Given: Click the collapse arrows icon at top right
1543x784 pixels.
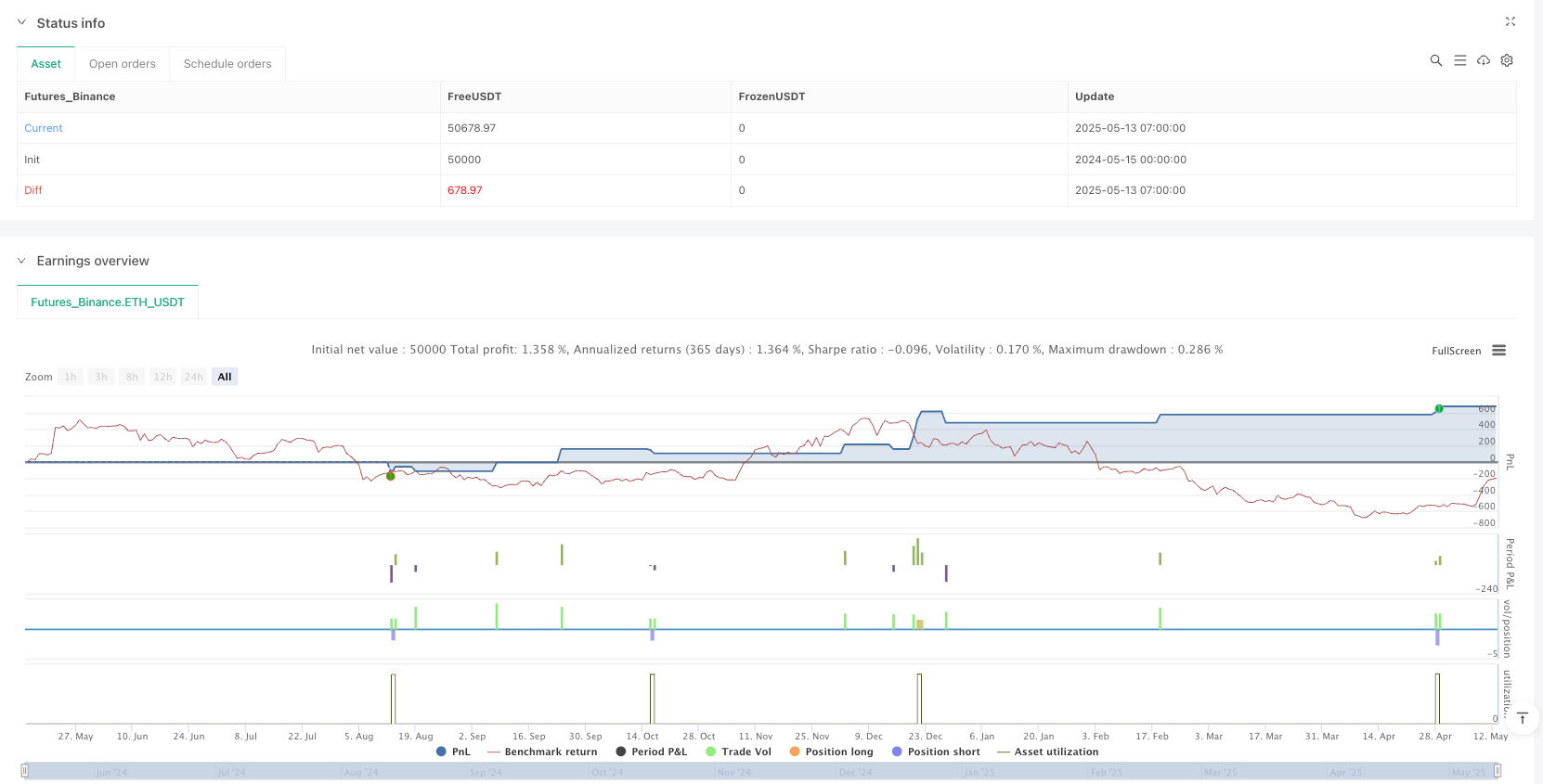Looking at the screenshot, I should coord(1510,21).
